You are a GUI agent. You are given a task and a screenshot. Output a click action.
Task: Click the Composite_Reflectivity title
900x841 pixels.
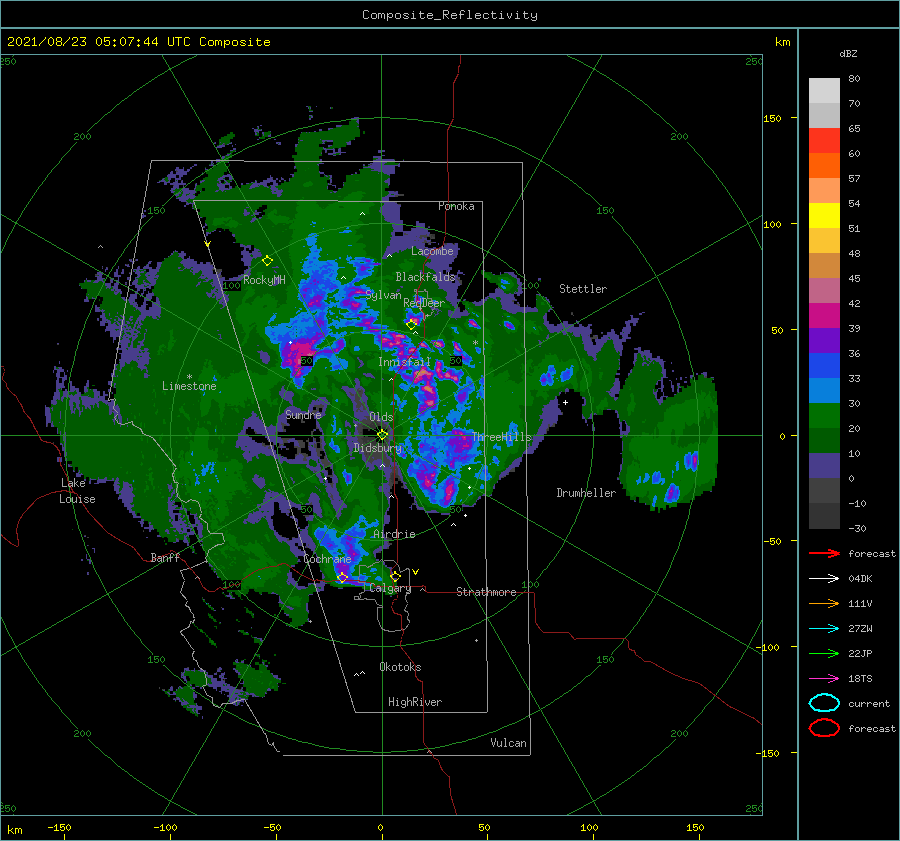pos(449,15)
